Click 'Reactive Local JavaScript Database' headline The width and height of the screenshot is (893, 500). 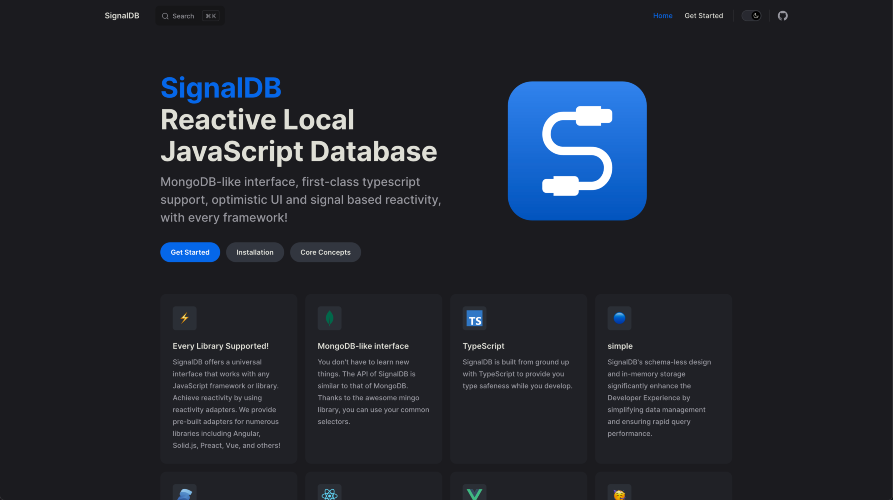coord(298,136)
